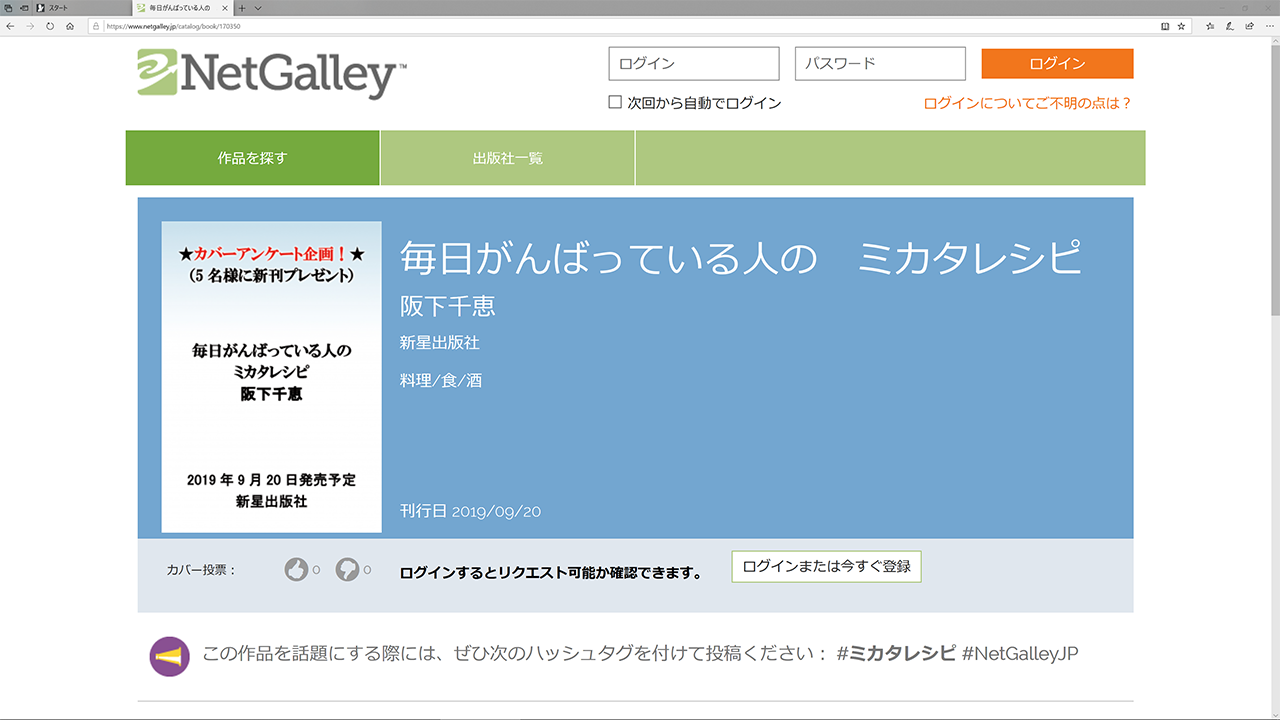
Task: Select the 出版社一覧 navigation tab
Action: (508, 158)
